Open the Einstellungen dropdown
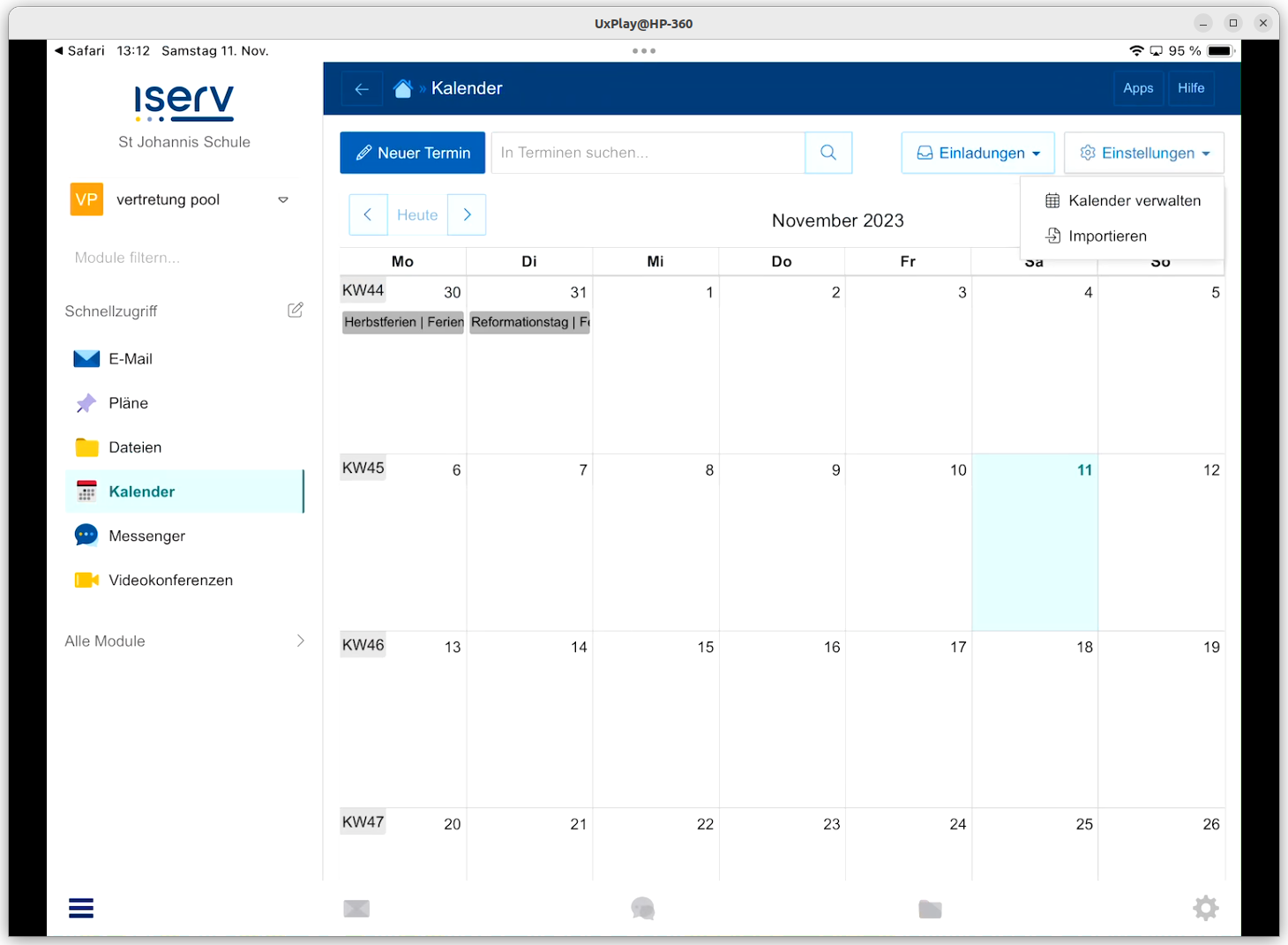This screenshot has height=945, width=1288. point(1143,152)
